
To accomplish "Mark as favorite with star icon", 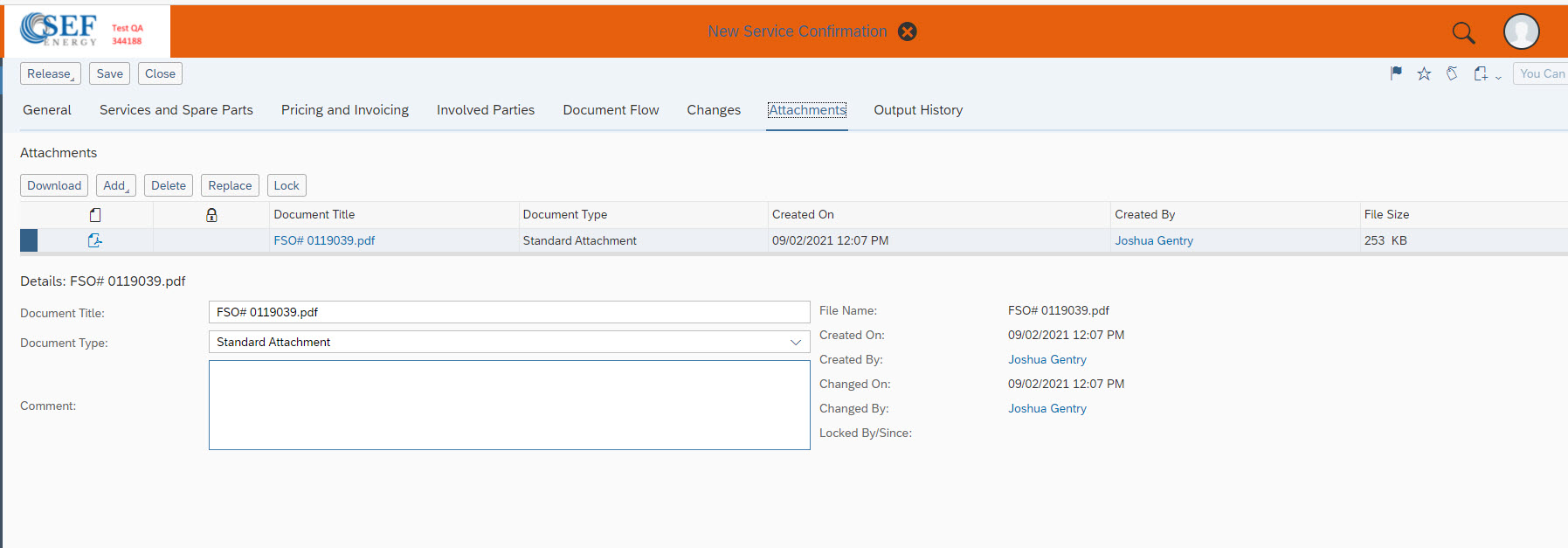I will [1424, 73].
